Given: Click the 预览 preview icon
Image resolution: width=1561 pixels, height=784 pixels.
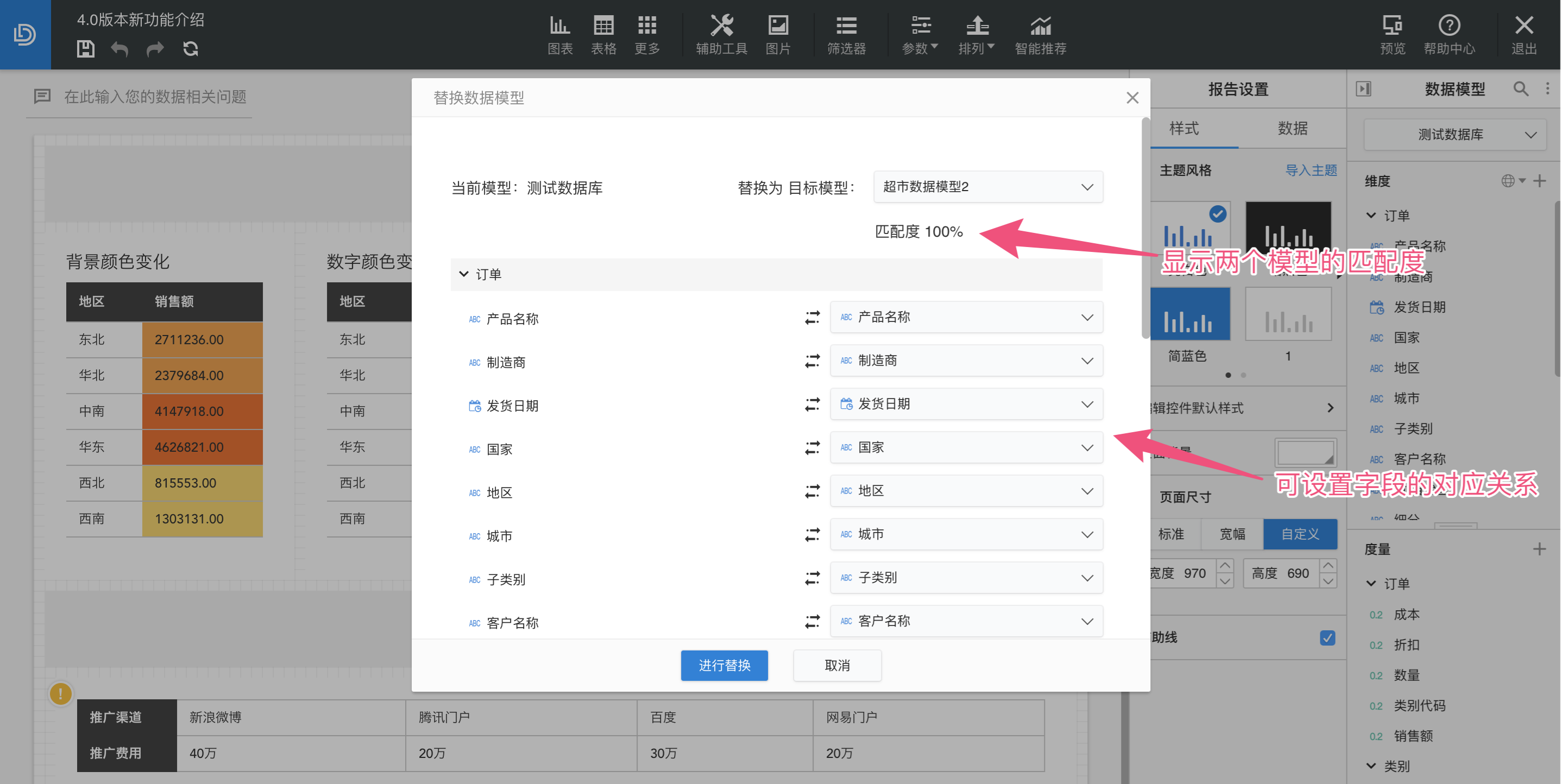Looking at the screenshot, I should [x=1393, y=35].
